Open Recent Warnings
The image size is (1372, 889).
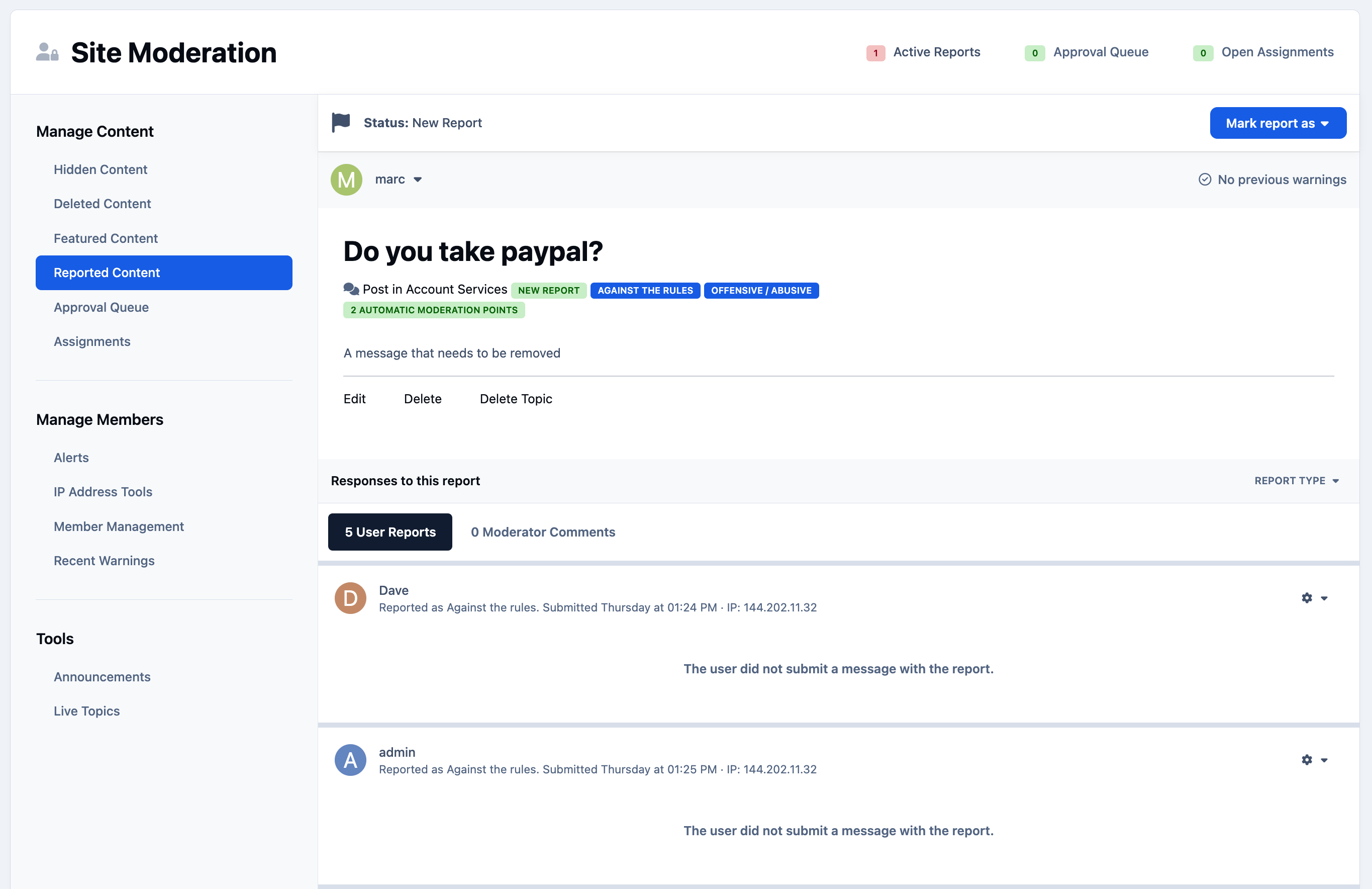point(104,561)
